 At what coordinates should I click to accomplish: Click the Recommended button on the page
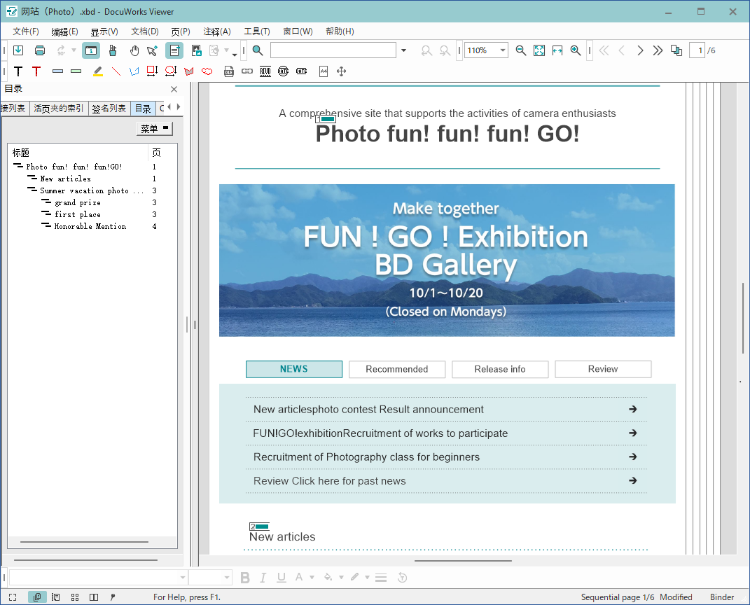point(397,369)
